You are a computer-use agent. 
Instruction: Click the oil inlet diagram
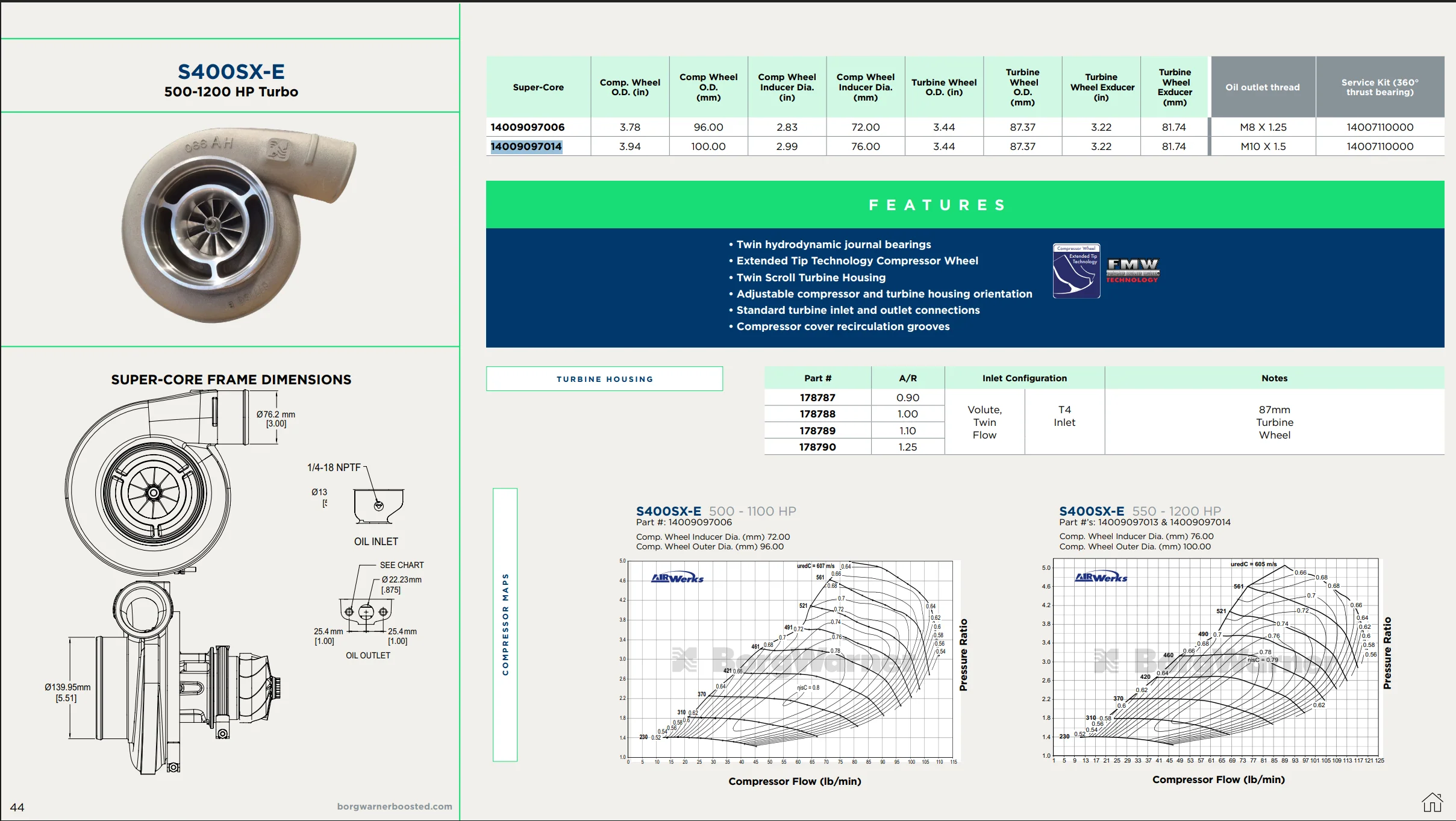(379, 506)
